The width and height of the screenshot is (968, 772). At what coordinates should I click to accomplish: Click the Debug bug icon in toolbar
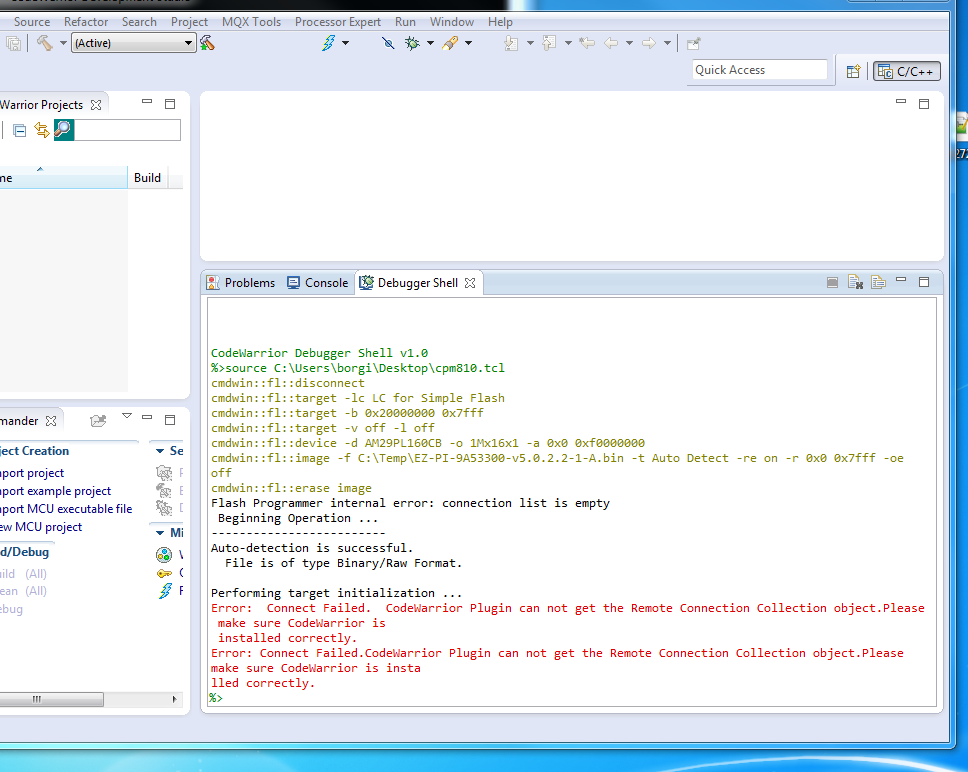click(x=412, y=43)
